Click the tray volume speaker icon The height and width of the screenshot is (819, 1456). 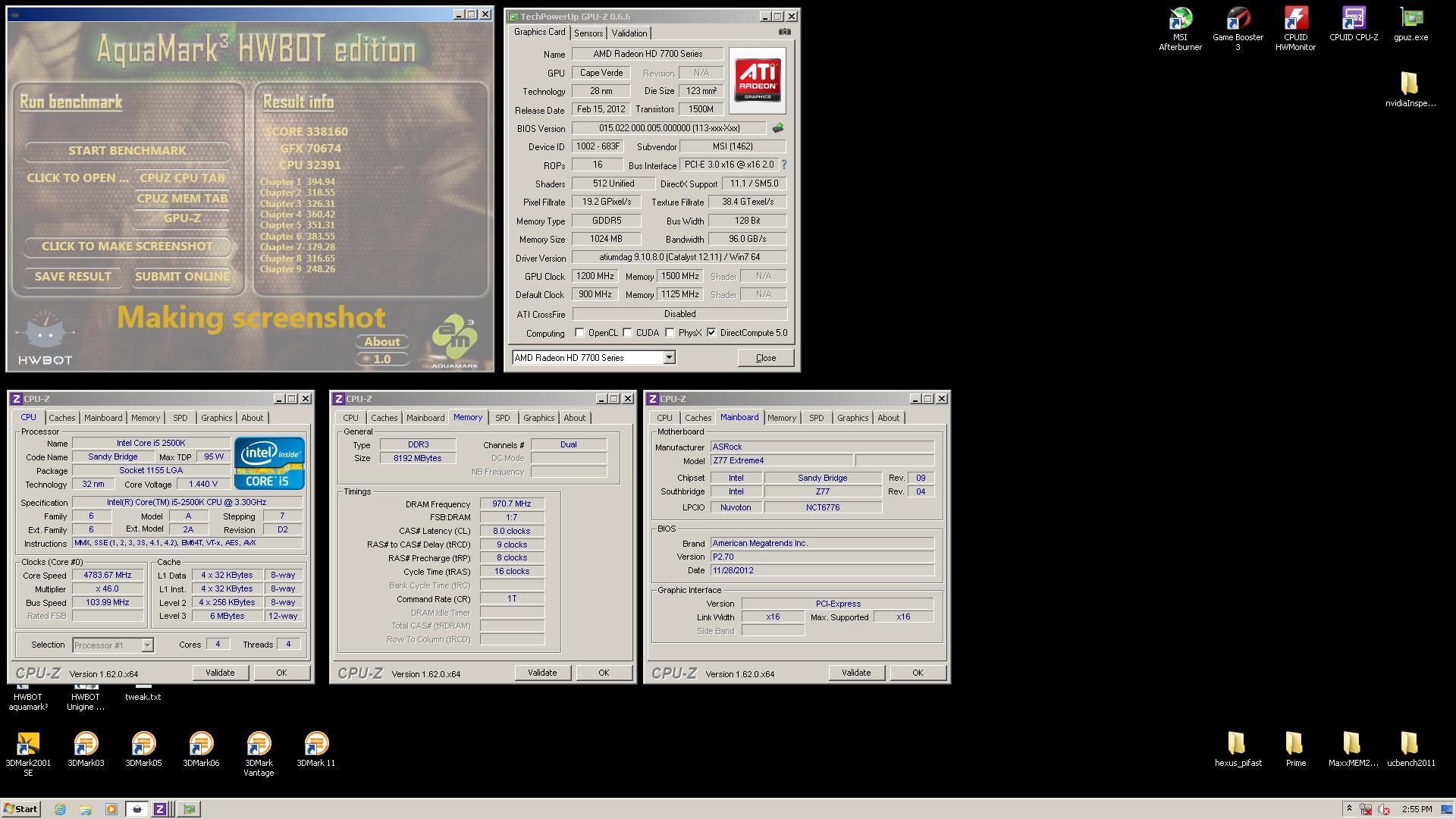[1384, 809]
